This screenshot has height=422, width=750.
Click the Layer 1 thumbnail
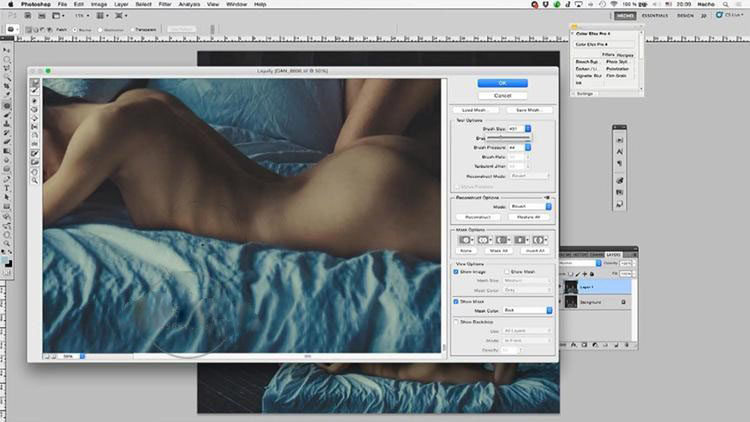coord(570,286)
